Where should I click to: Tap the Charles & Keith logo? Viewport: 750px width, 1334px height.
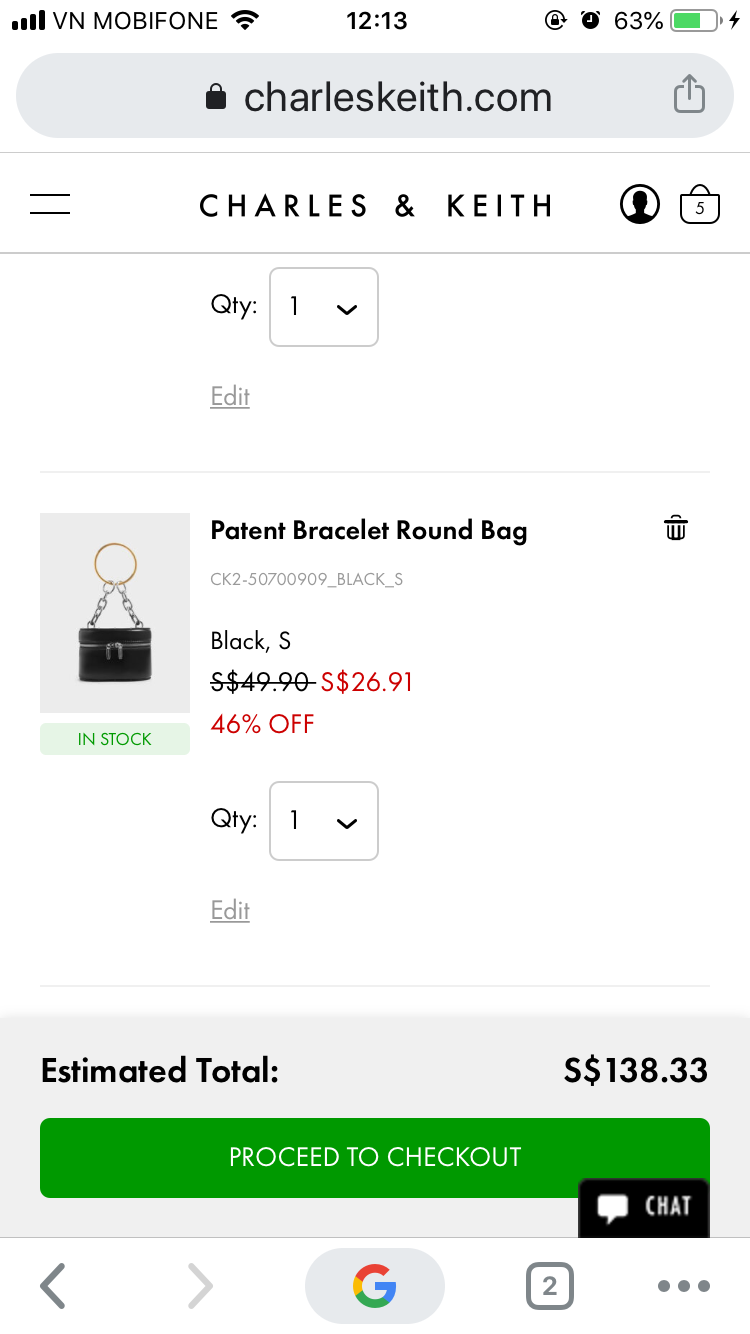click(x=375, y=206)
